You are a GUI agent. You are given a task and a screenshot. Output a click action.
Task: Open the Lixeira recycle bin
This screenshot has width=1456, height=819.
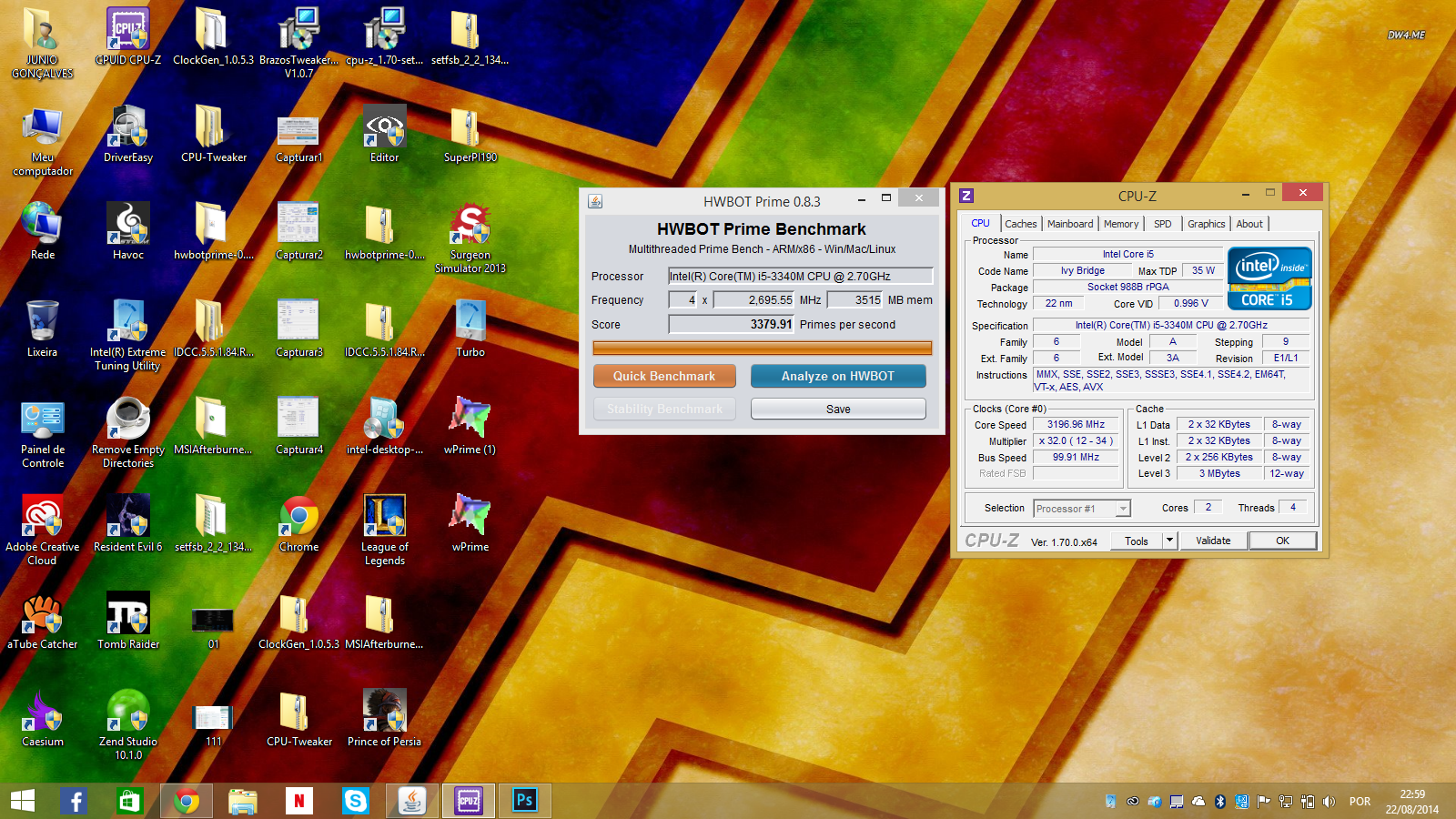[x=43, y=329]
